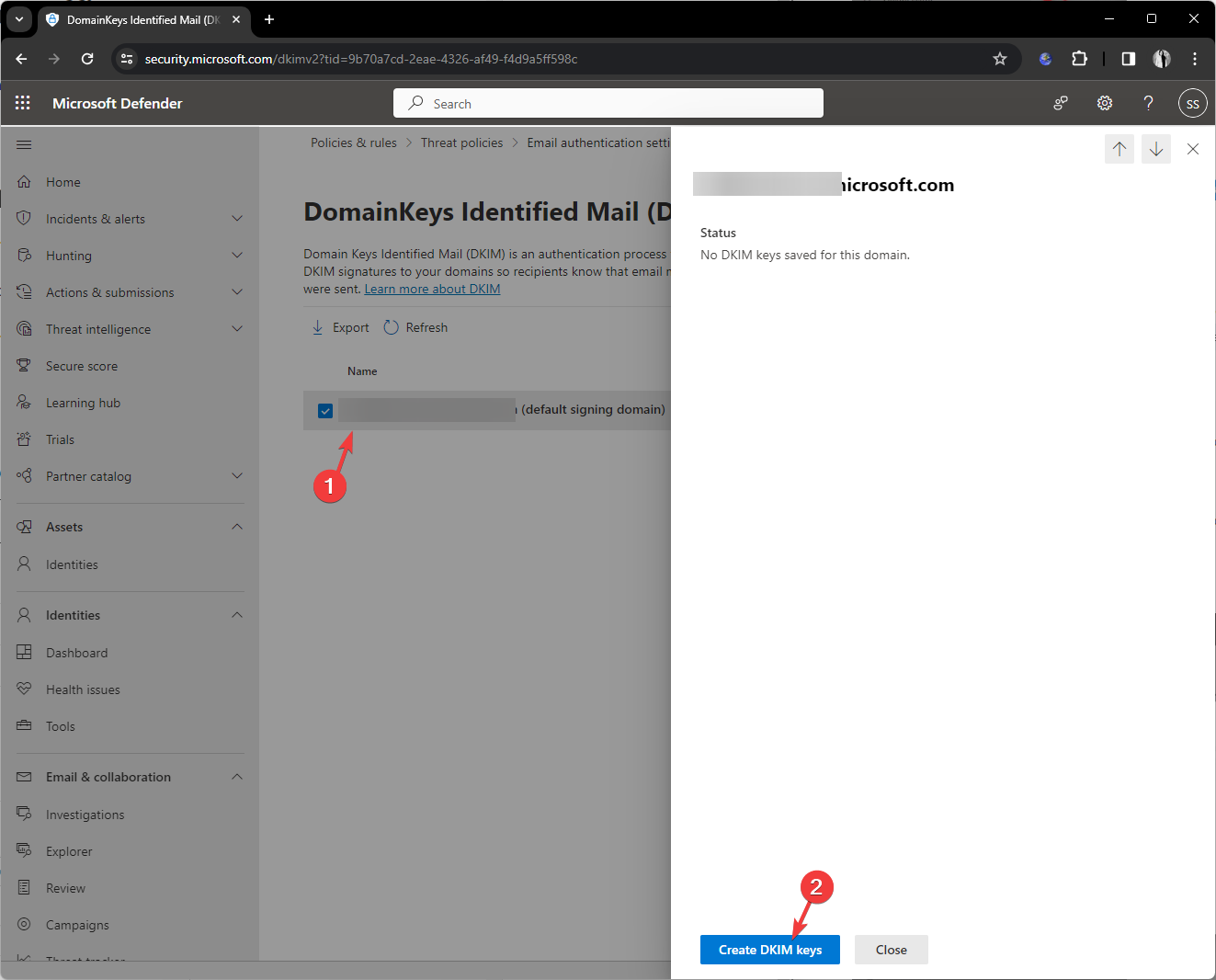Collapse Email & collaboration chevron

[237, 777]
